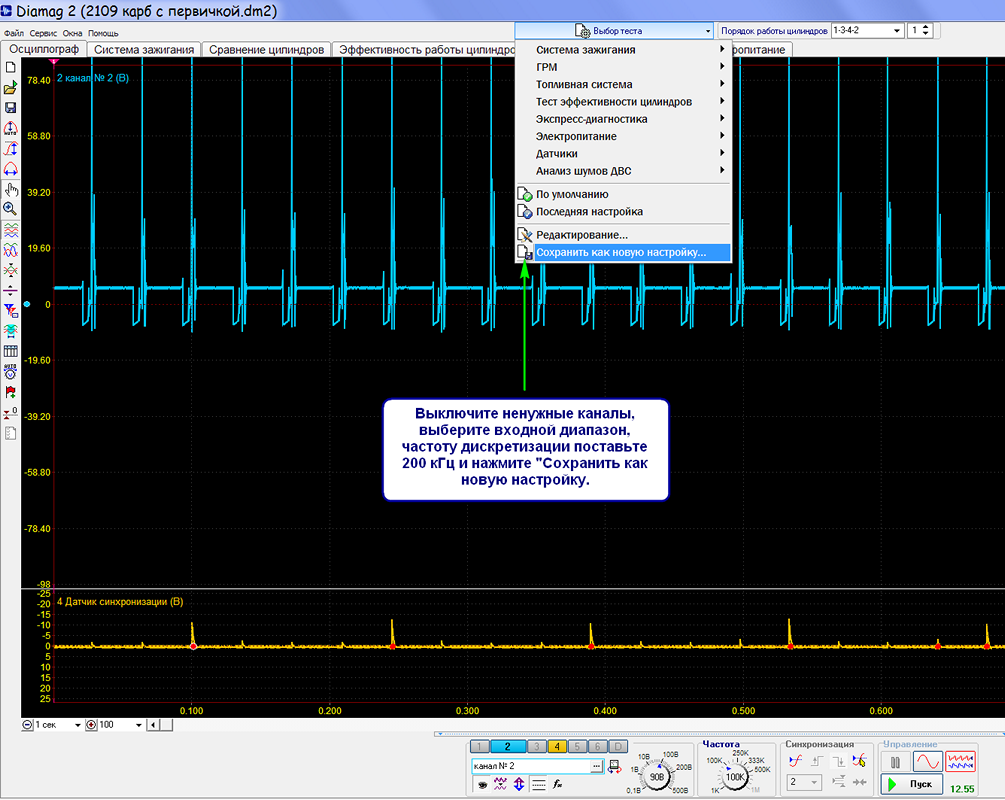Add a red flag marker

tap(10, 392)
